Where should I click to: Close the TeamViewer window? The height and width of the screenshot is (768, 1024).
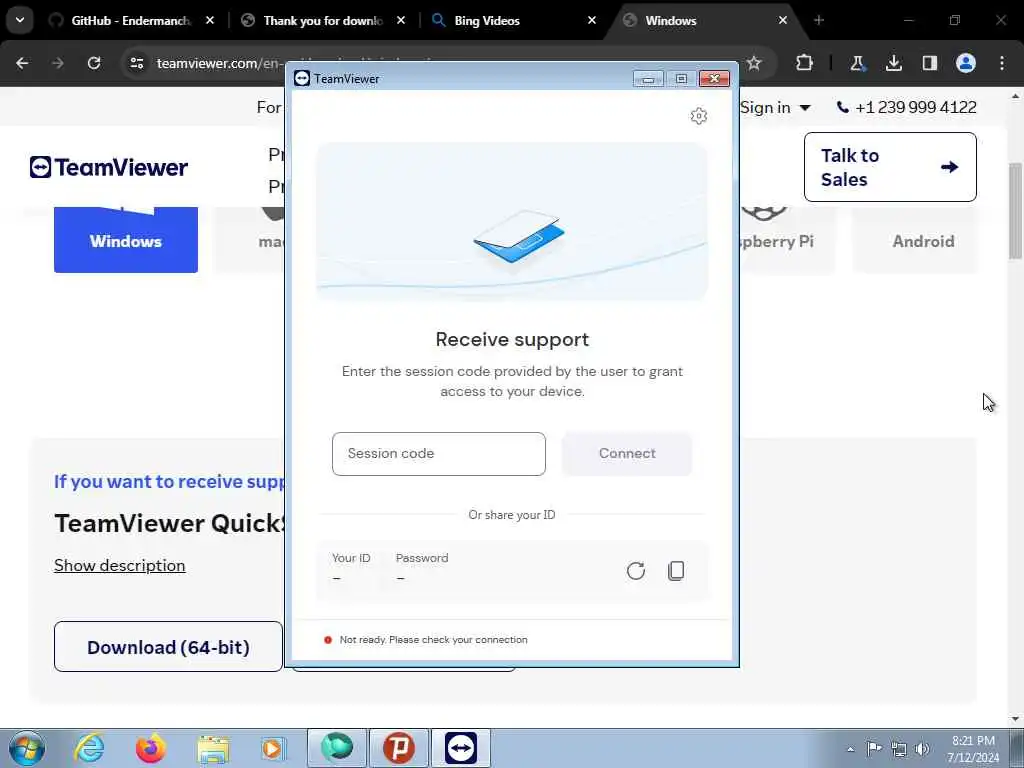coord(714,79)
